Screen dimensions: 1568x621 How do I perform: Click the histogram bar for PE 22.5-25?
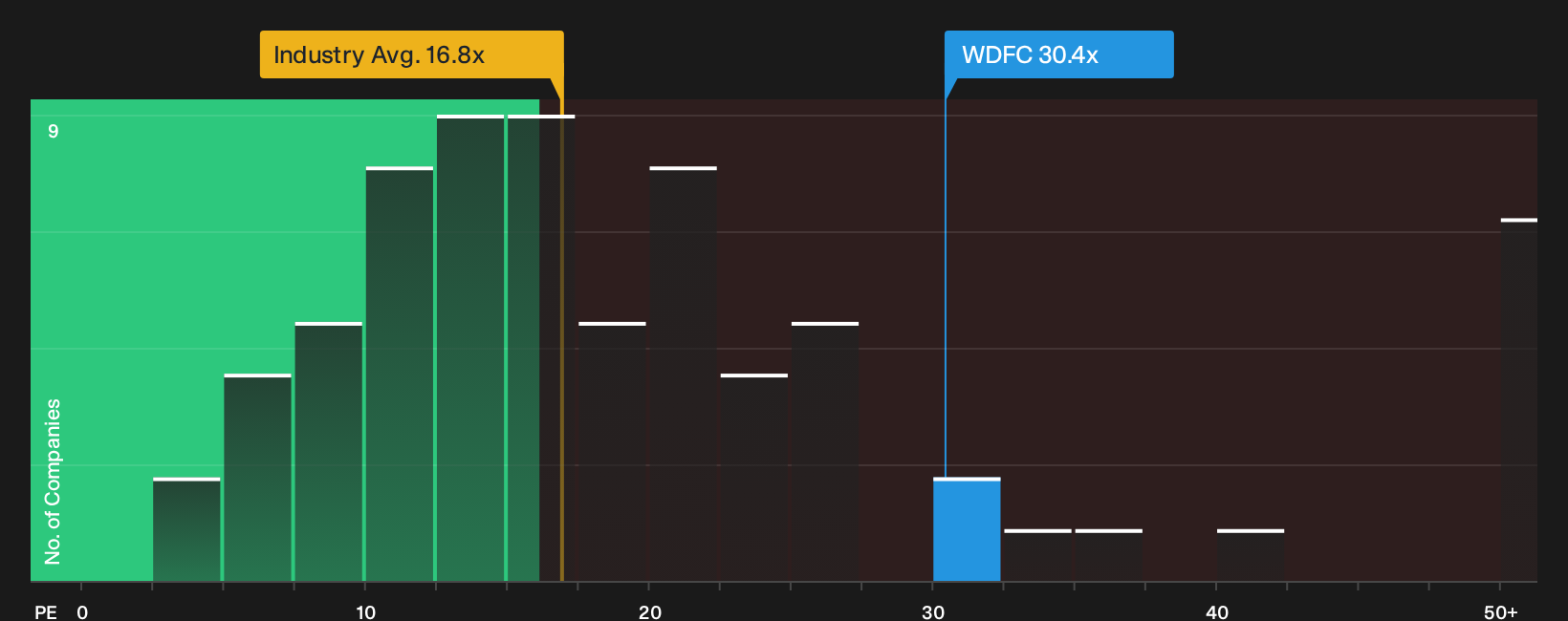click(x=754, y=478)
